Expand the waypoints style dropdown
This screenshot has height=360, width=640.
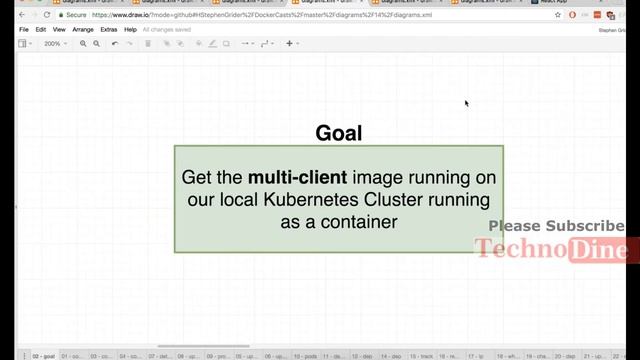point(267,43)
